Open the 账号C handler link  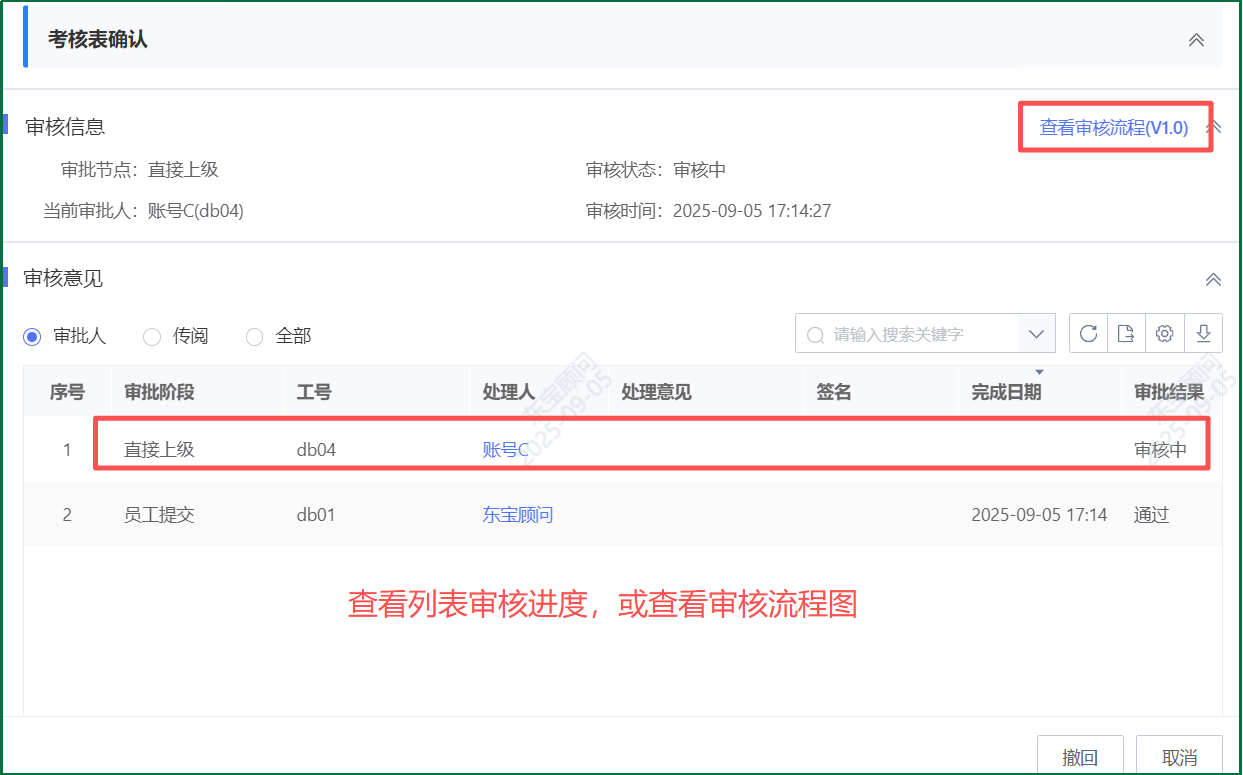(505, 450)
